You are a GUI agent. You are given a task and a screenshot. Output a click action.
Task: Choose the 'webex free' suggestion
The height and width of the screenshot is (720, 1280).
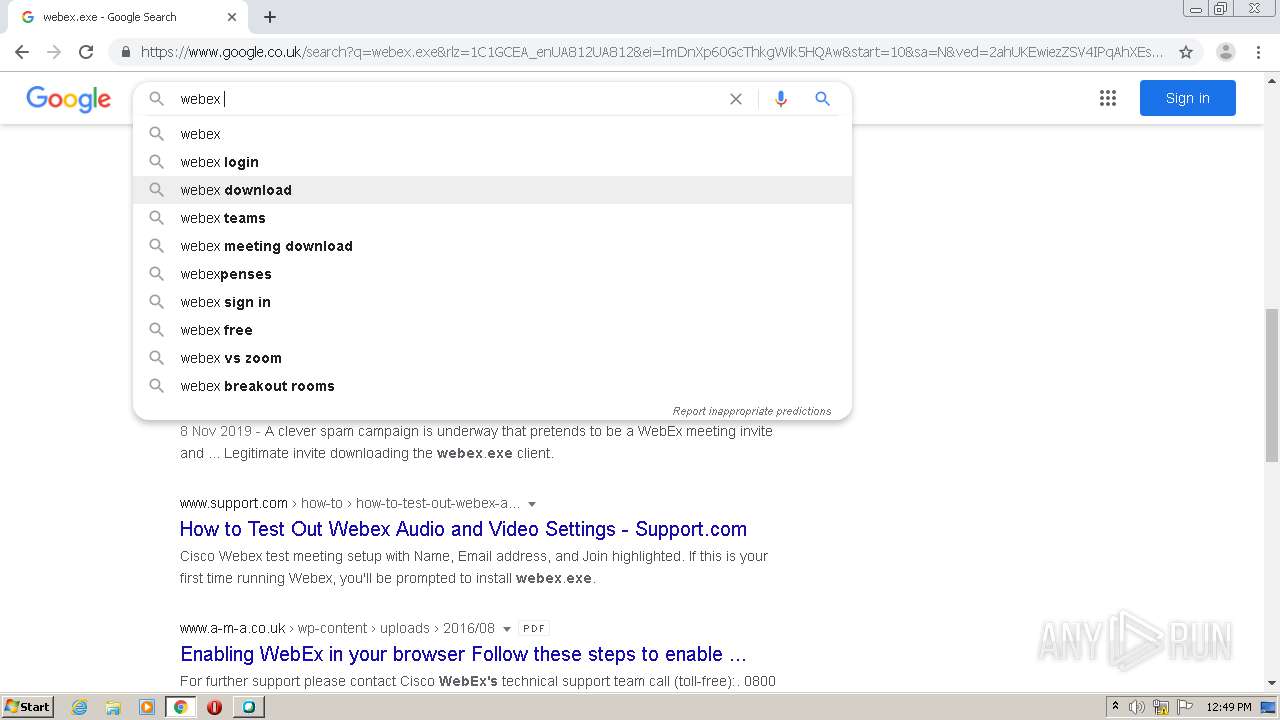492,330
